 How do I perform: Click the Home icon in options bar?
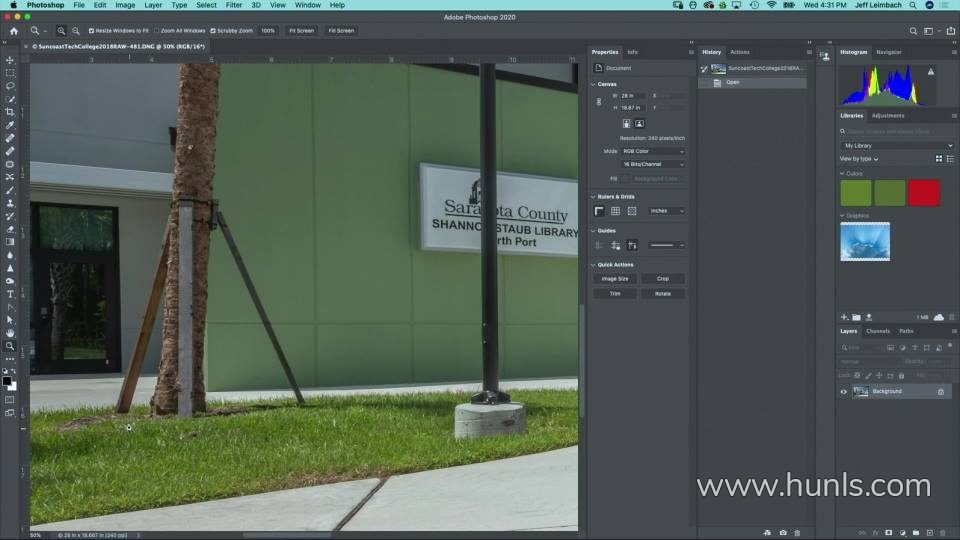coord(13,31)
